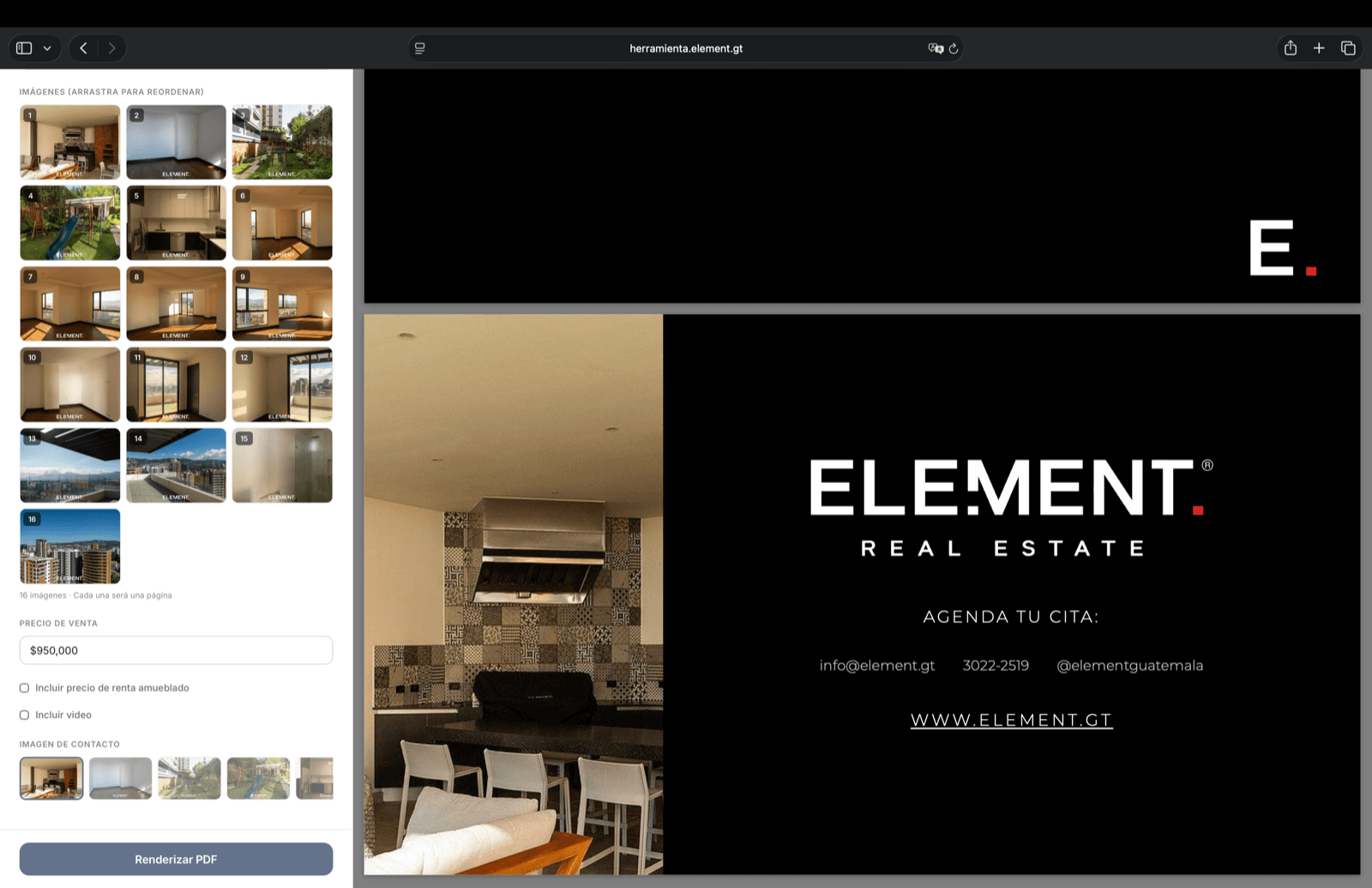
Task: Toggle the Safari sidebar
Action: pos(23,48)
